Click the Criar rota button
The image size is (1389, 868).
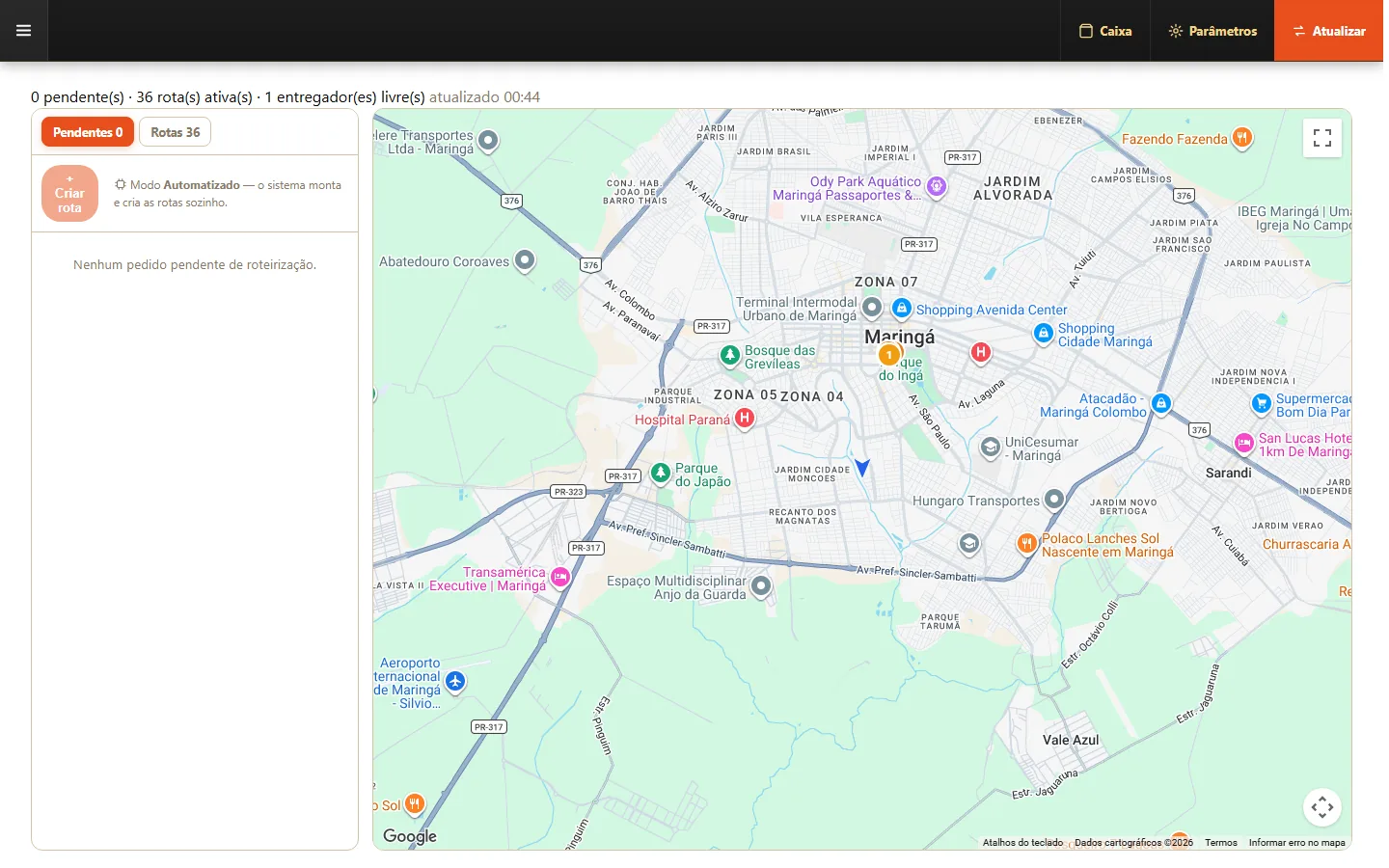tap(69, 193)
